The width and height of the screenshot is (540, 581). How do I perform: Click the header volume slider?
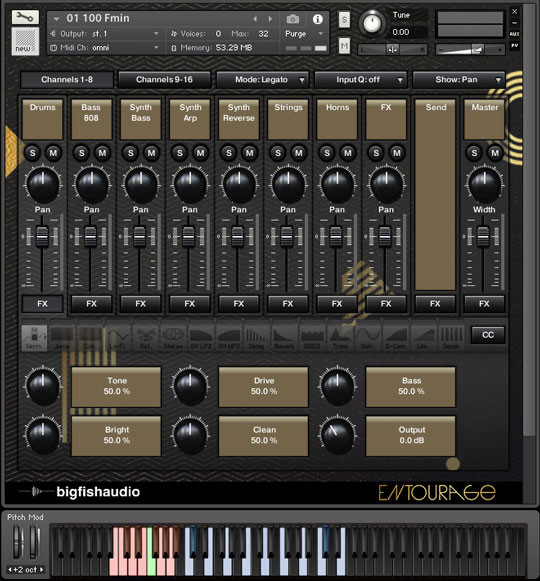point(471,49)
